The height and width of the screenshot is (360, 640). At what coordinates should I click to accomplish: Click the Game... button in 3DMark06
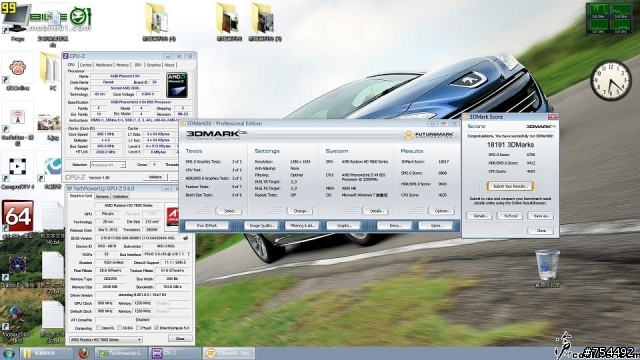pyautogui.click(x=436, y=225)
